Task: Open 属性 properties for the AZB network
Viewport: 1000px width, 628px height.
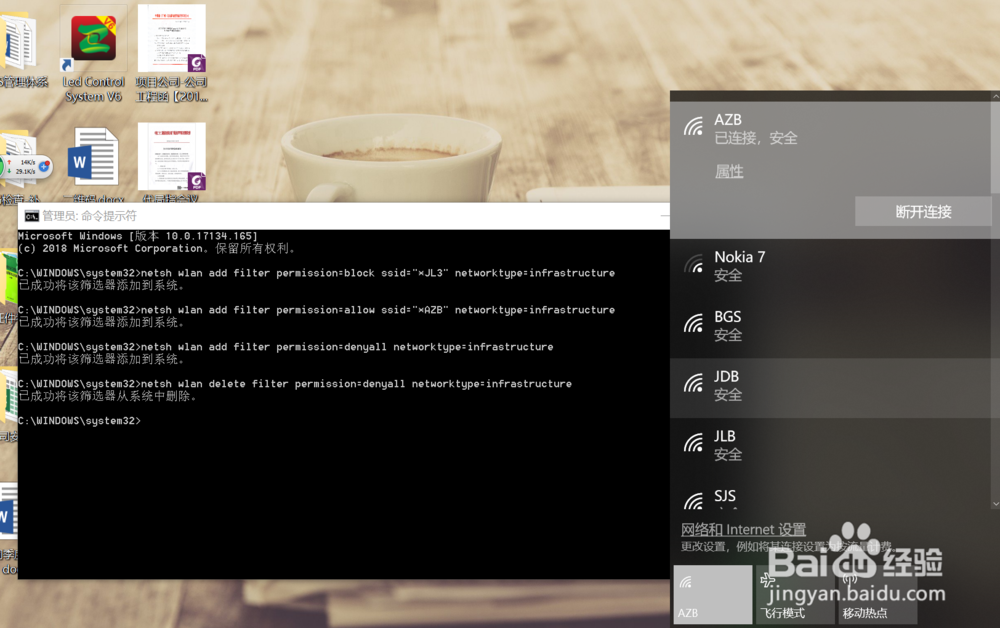Action: 729,172
